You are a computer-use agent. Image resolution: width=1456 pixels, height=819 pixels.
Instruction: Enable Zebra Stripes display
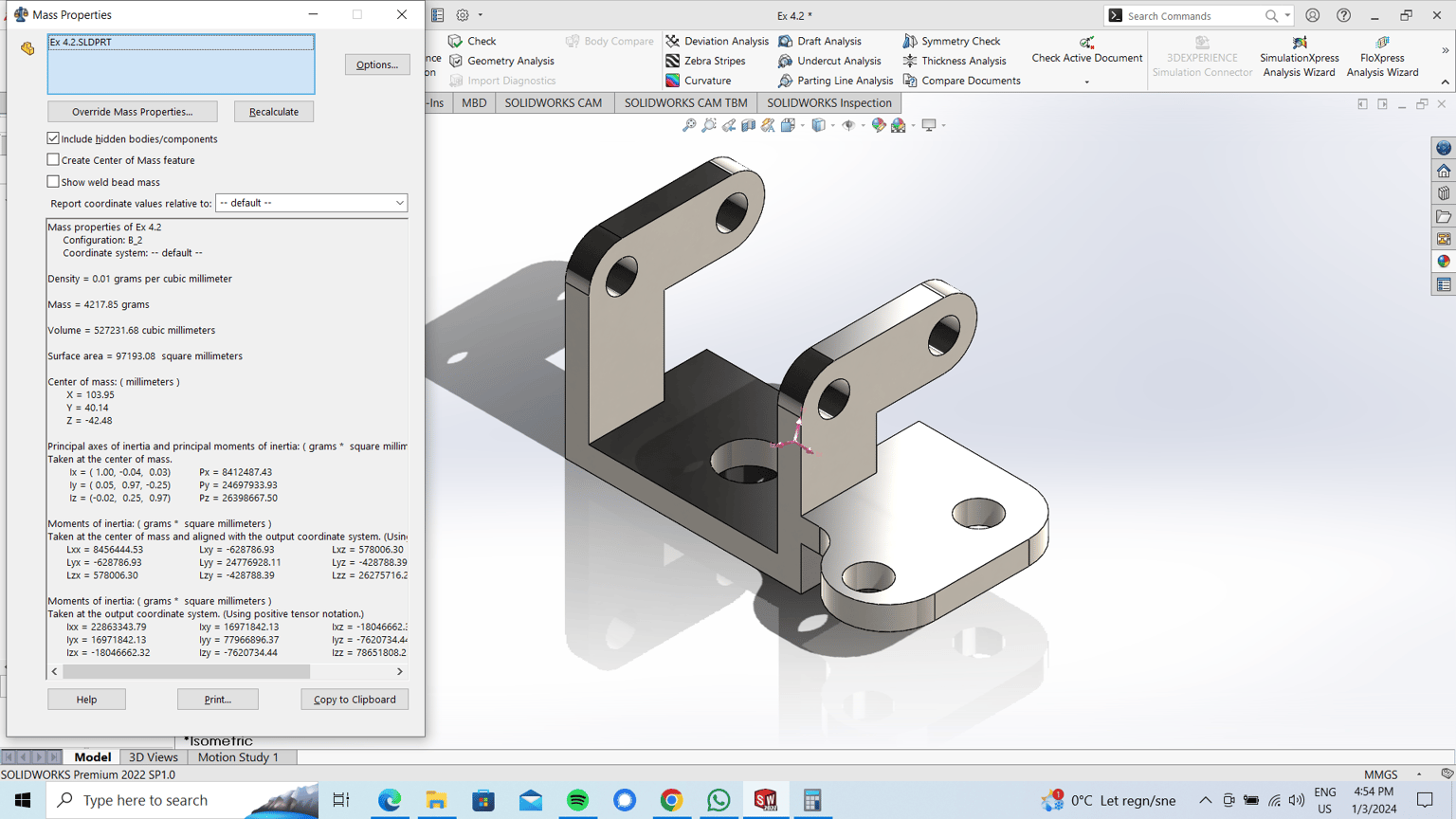[x=705, y=61]
